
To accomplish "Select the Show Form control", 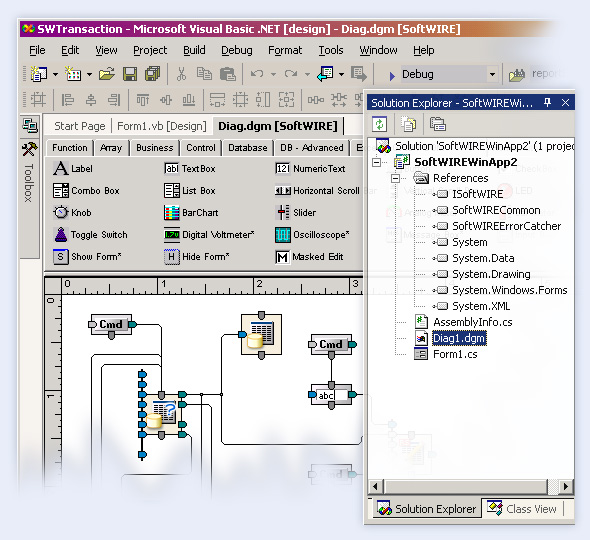I will click(x=87, y=257).
